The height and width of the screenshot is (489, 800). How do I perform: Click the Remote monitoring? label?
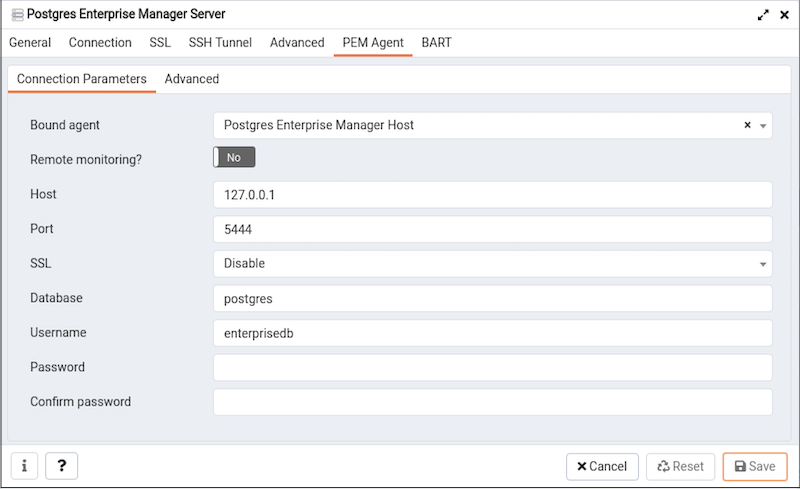pyautogui.click(x=86, y=160)
